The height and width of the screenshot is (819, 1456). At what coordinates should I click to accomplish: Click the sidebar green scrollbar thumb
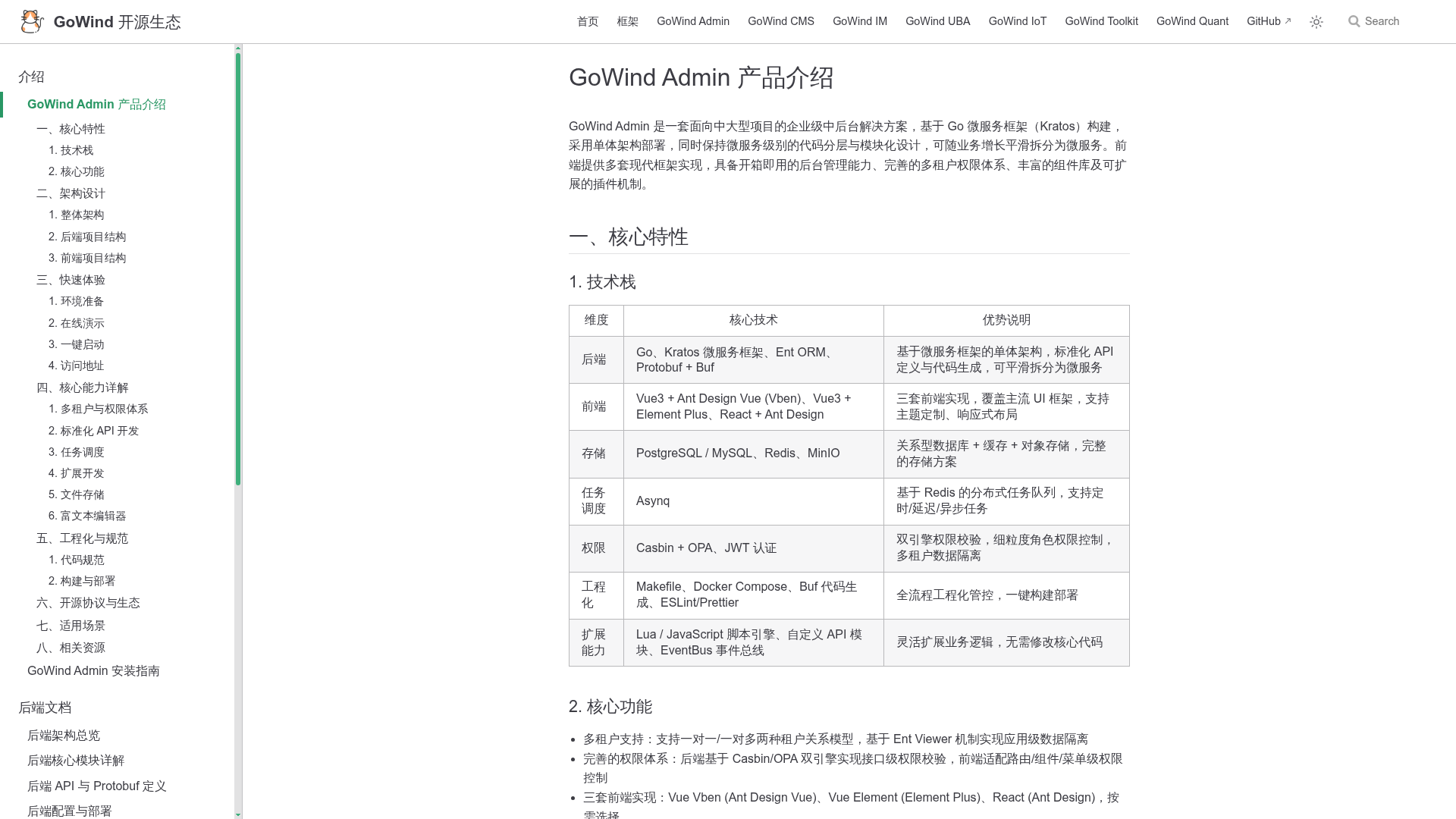(238, 268)
